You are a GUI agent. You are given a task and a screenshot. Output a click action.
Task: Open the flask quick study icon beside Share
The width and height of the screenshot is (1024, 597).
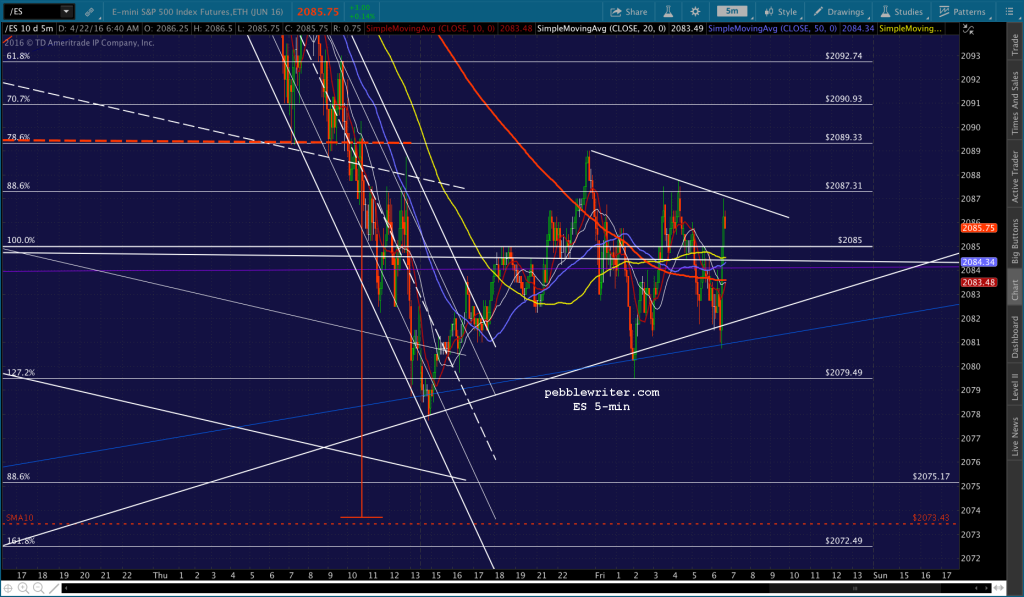(668, 12)
